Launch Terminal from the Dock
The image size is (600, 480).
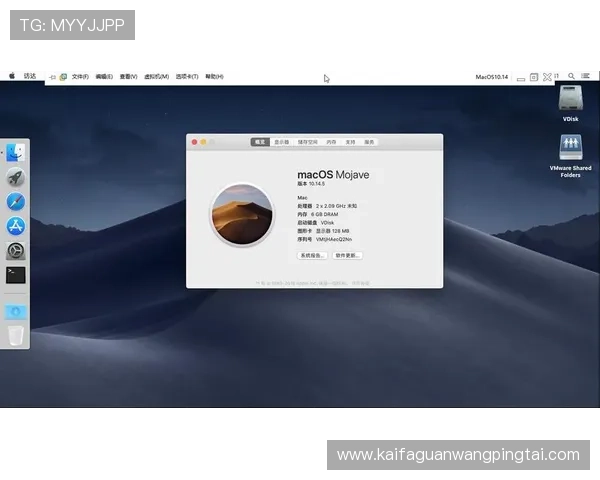pyautogui.click(x=16, y=275)
